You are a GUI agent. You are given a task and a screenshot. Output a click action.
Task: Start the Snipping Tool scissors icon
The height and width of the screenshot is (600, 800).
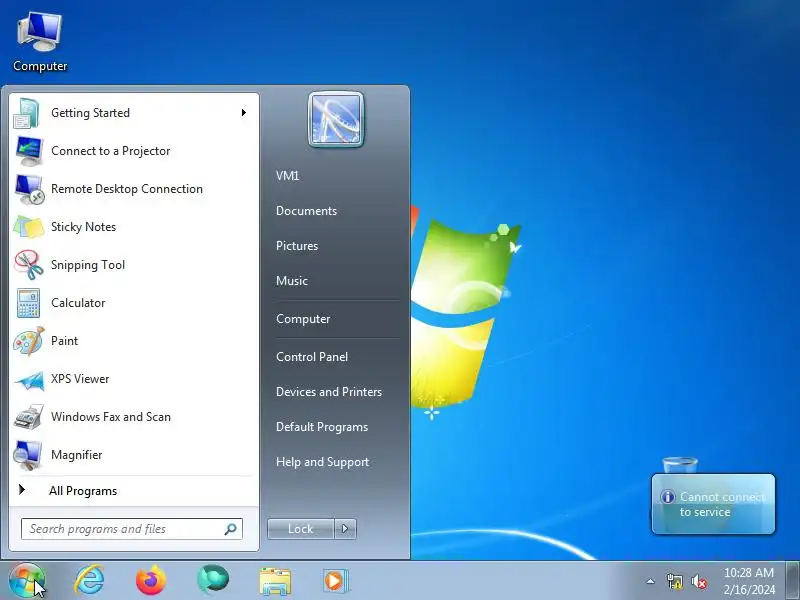click(x=29, y=265)
